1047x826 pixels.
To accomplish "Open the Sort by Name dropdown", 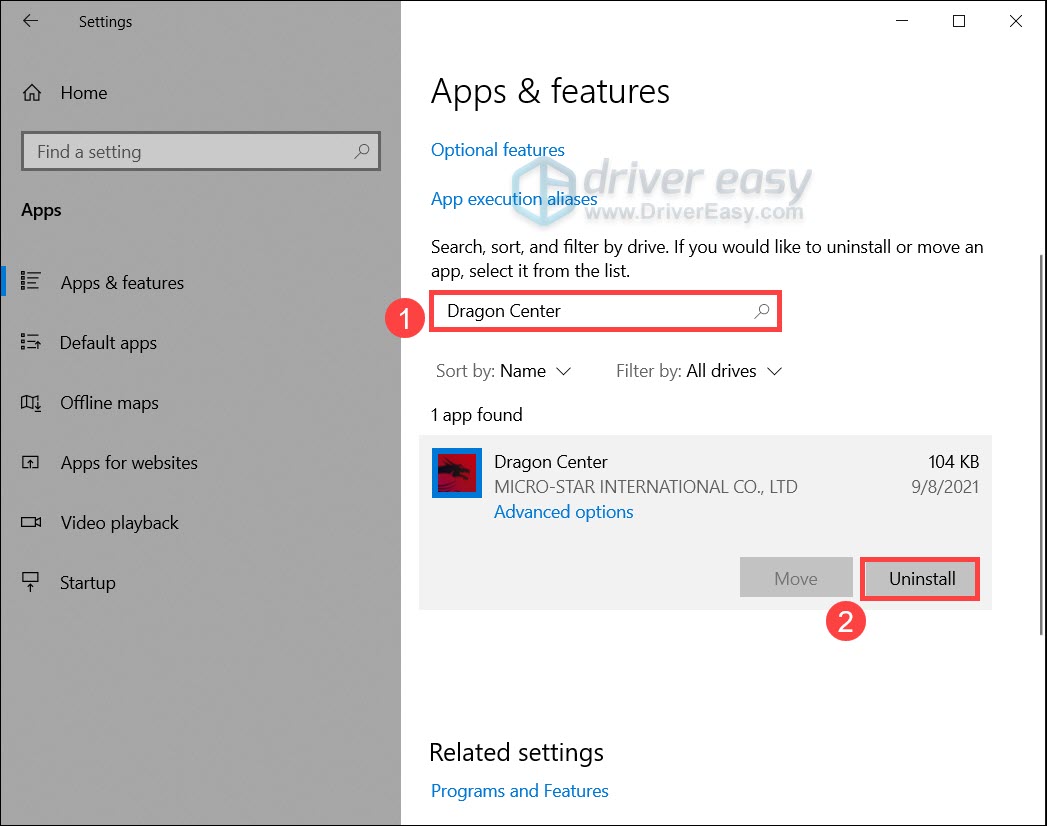I will [x=503, y=371].
